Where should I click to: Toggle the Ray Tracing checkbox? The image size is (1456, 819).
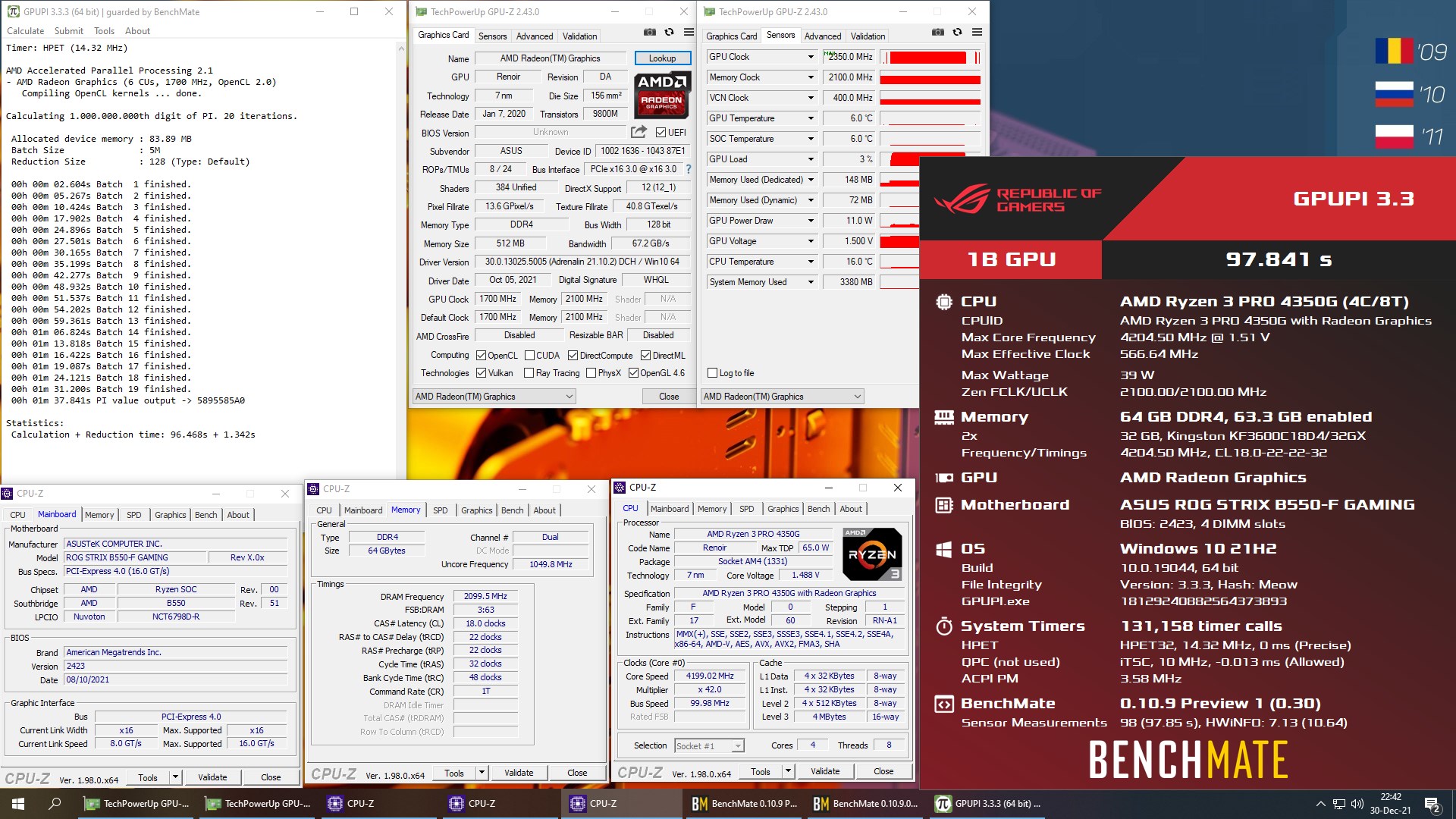point(529,372)
